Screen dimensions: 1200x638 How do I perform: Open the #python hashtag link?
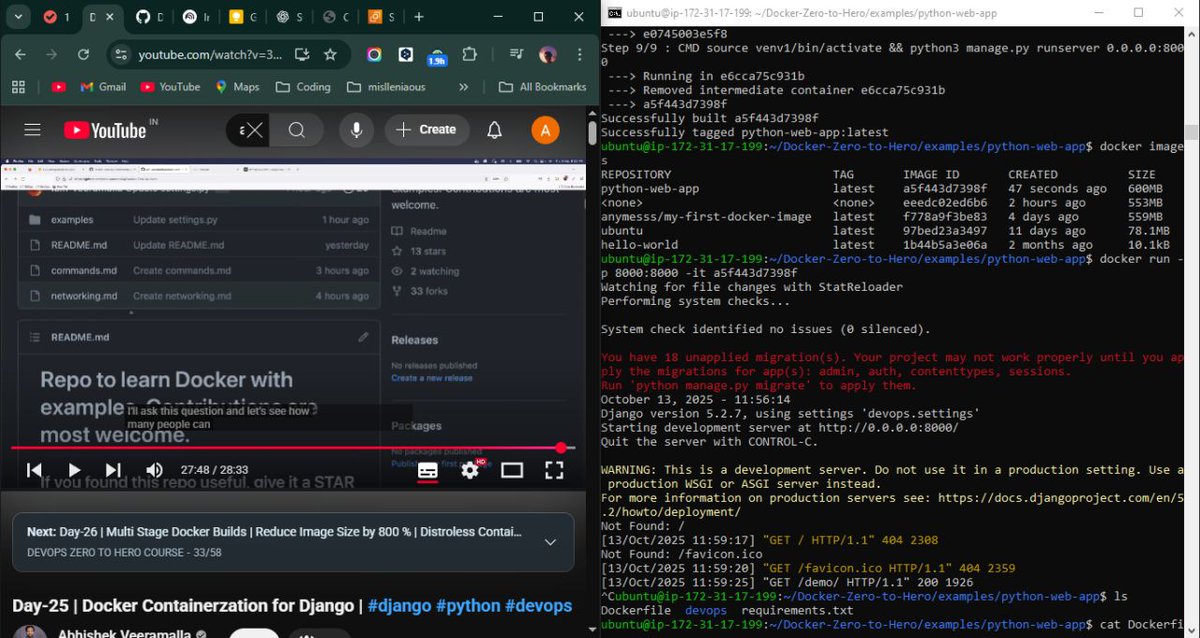click(469, 606)
